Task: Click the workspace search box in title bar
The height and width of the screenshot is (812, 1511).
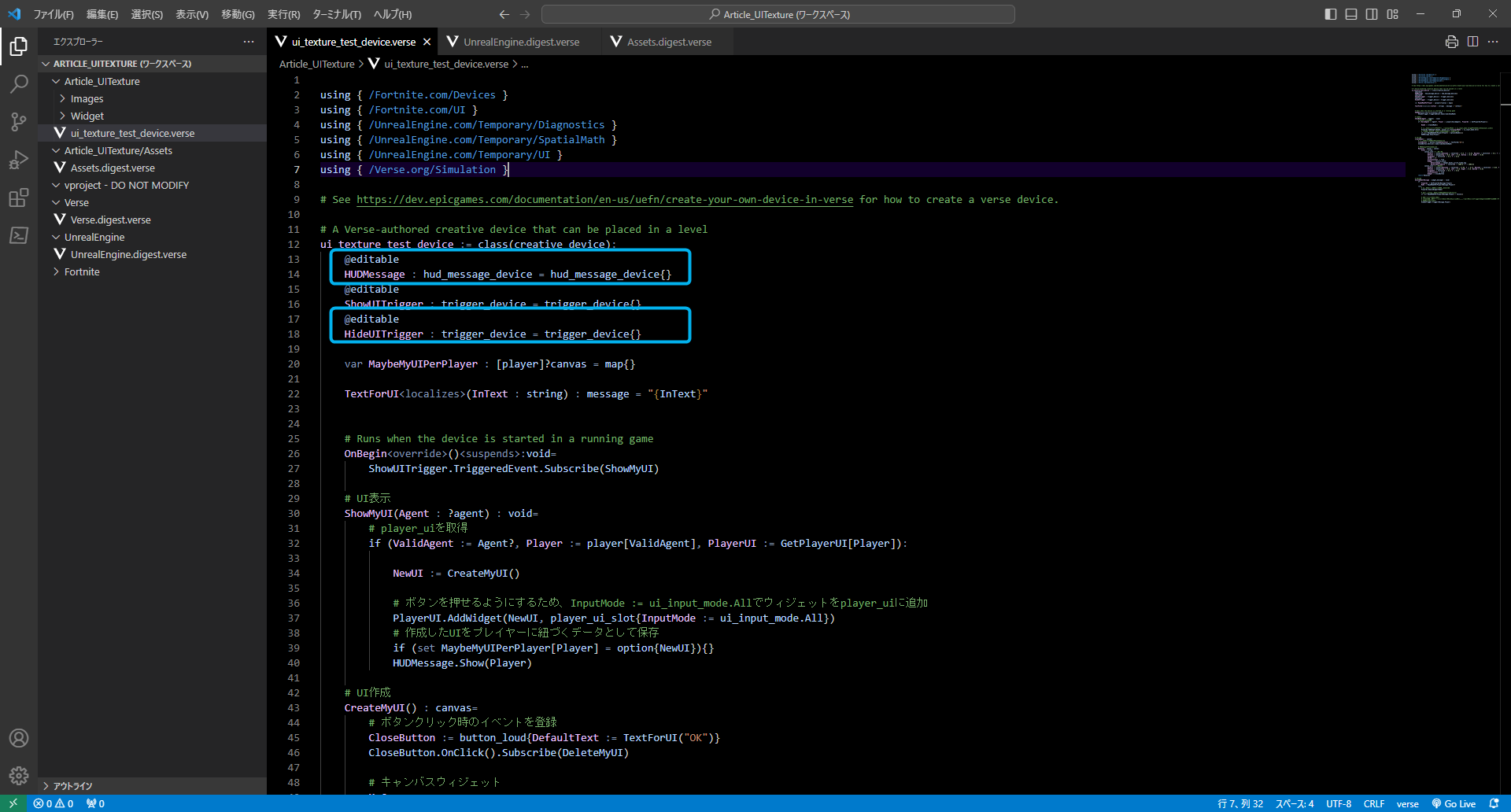Action: pyautogui.click(x=778, y=14)
